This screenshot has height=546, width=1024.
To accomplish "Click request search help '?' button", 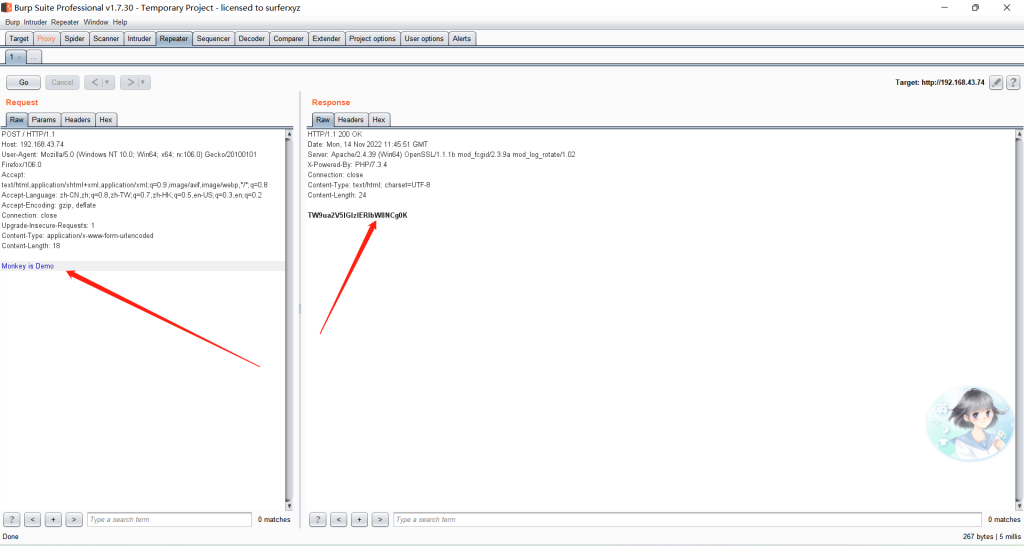I will [x=12, y=519].
